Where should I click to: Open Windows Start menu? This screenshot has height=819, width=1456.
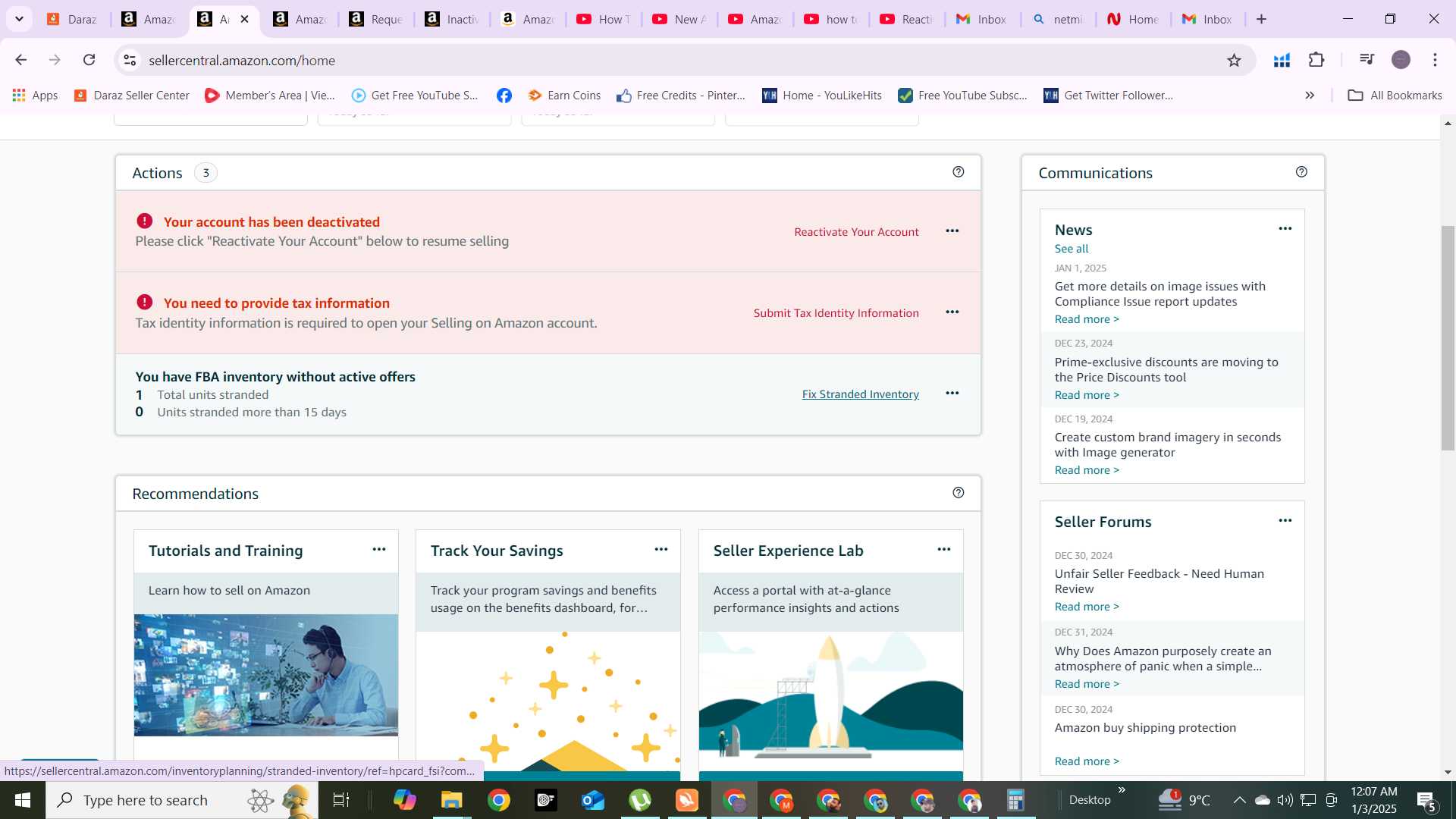[x=22, y=800]
